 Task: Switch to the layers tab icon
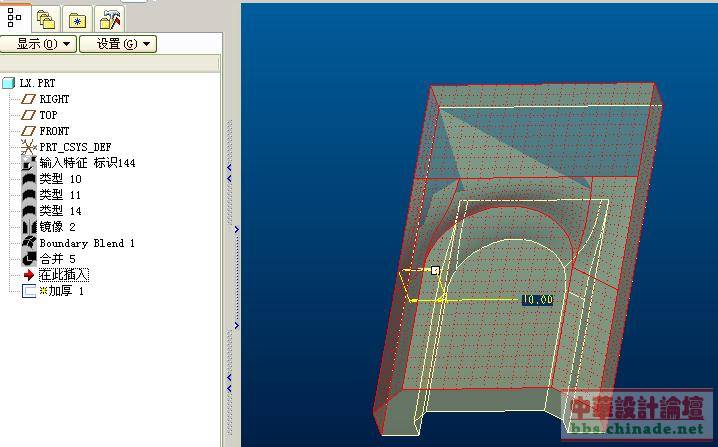45,18
